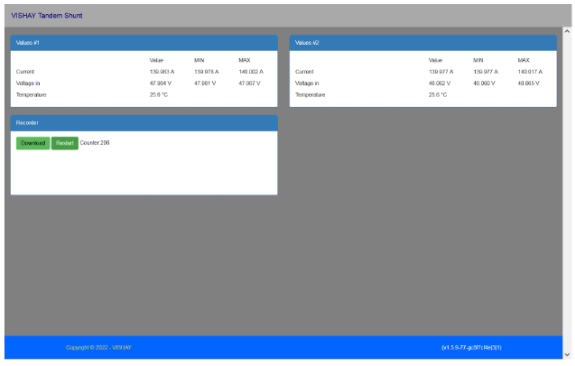Click the Temperature label in Values #1

(31, 95)
